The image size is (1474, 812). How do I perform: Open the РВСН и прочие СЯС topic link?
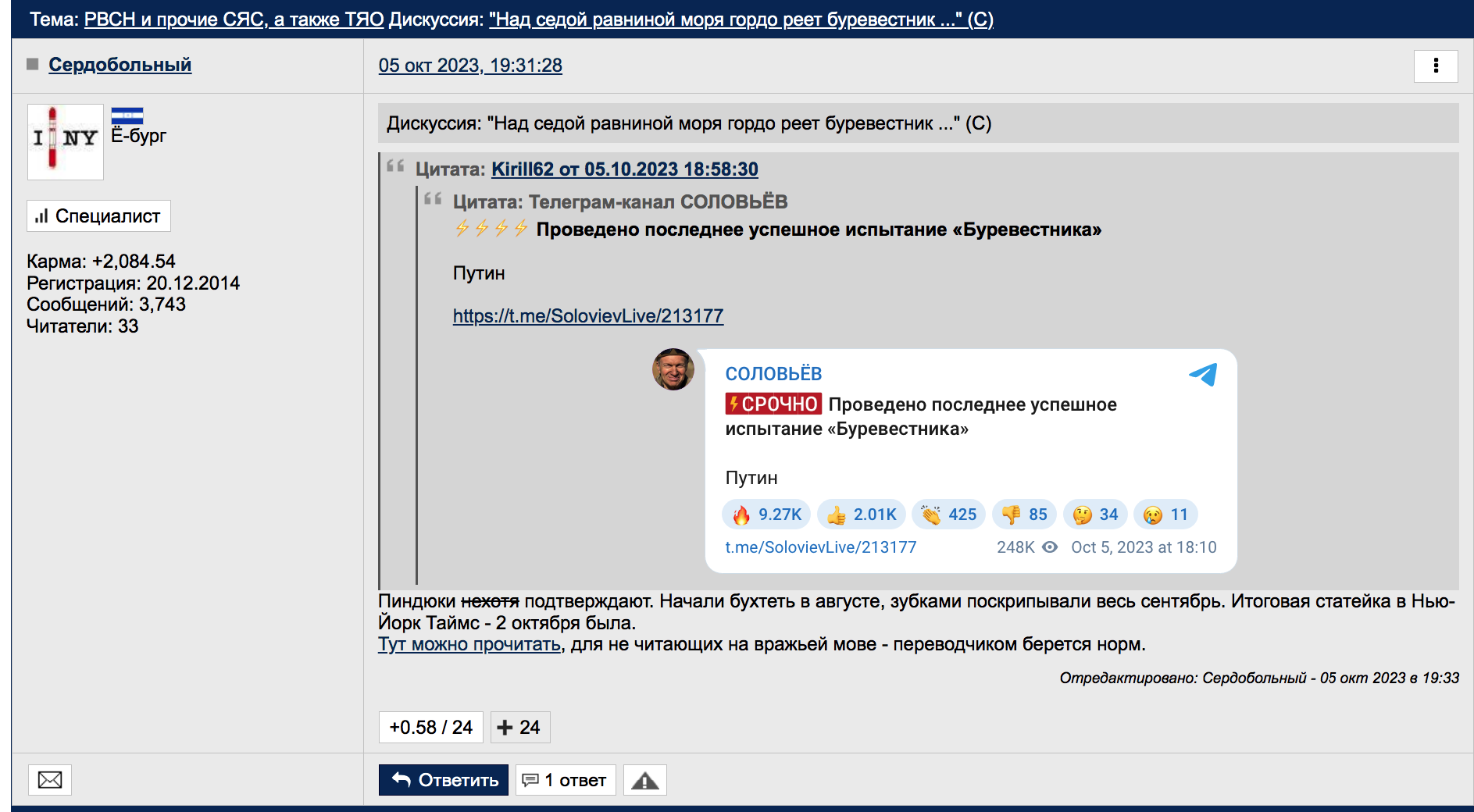coord(234,20)
